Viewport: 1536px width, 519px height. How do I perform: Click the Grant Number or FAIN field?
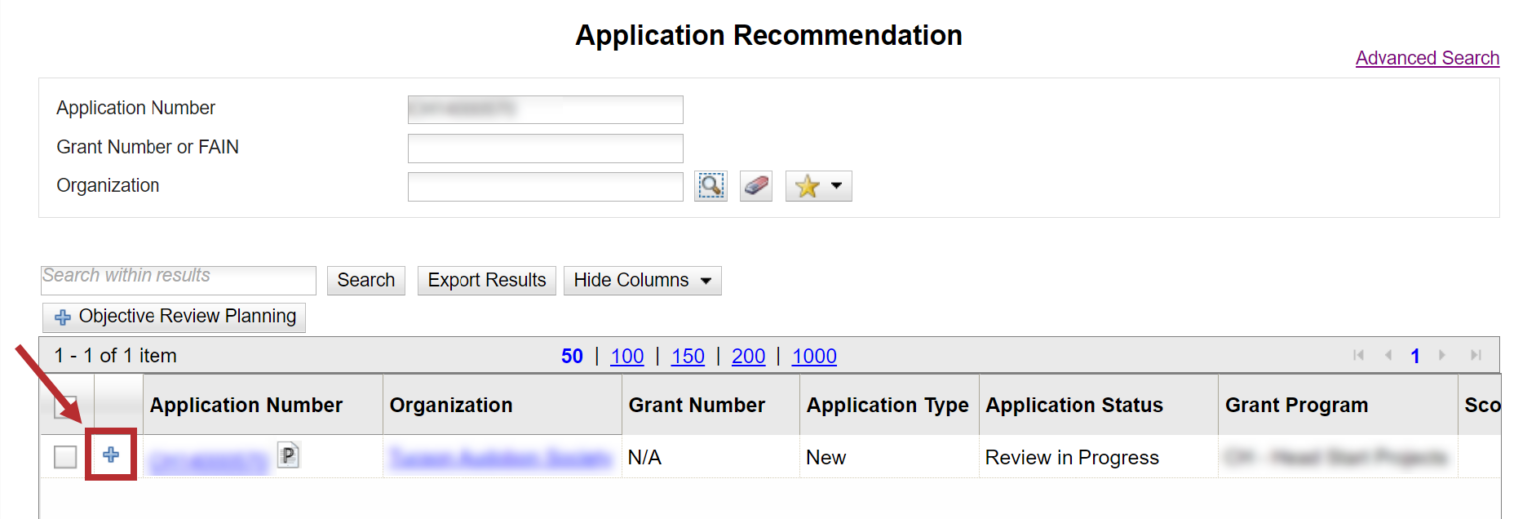click(545, 148)
